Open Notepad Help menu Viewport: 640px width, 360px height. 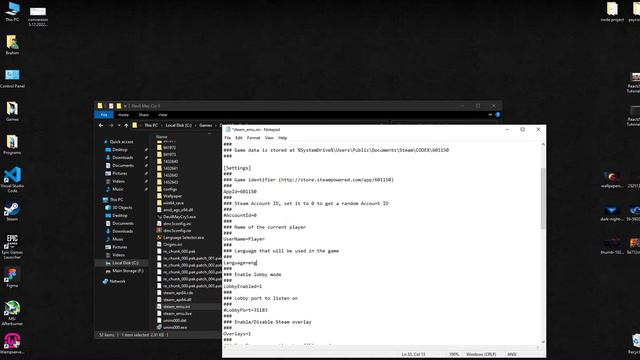tap(282, 138)
